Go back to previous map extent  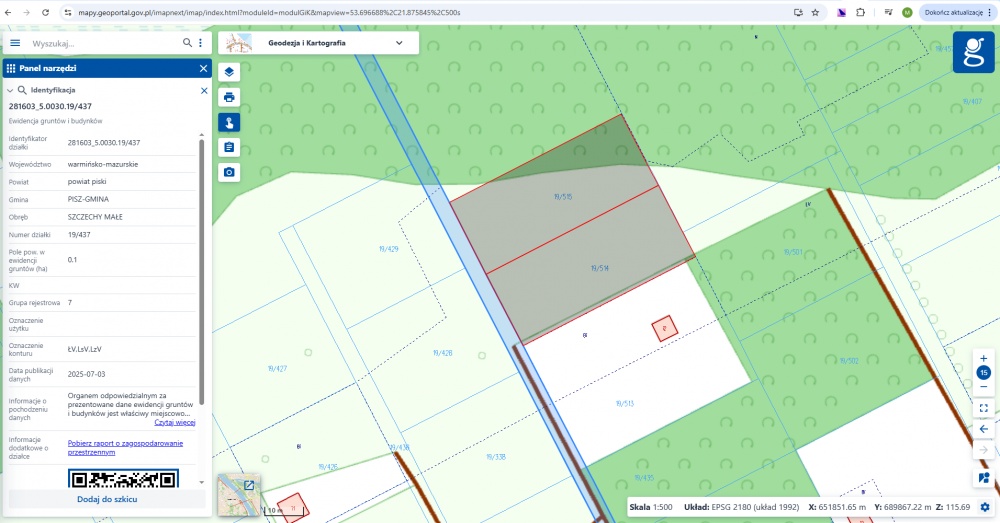coord(983,429)
